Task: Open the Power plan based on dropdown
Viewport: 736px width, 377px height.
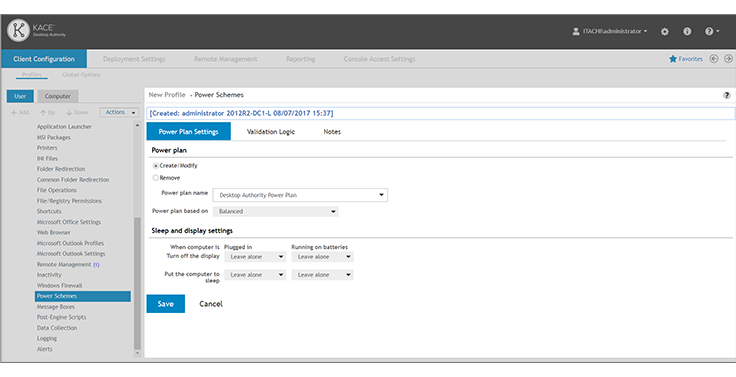Action: pos(276,212)
